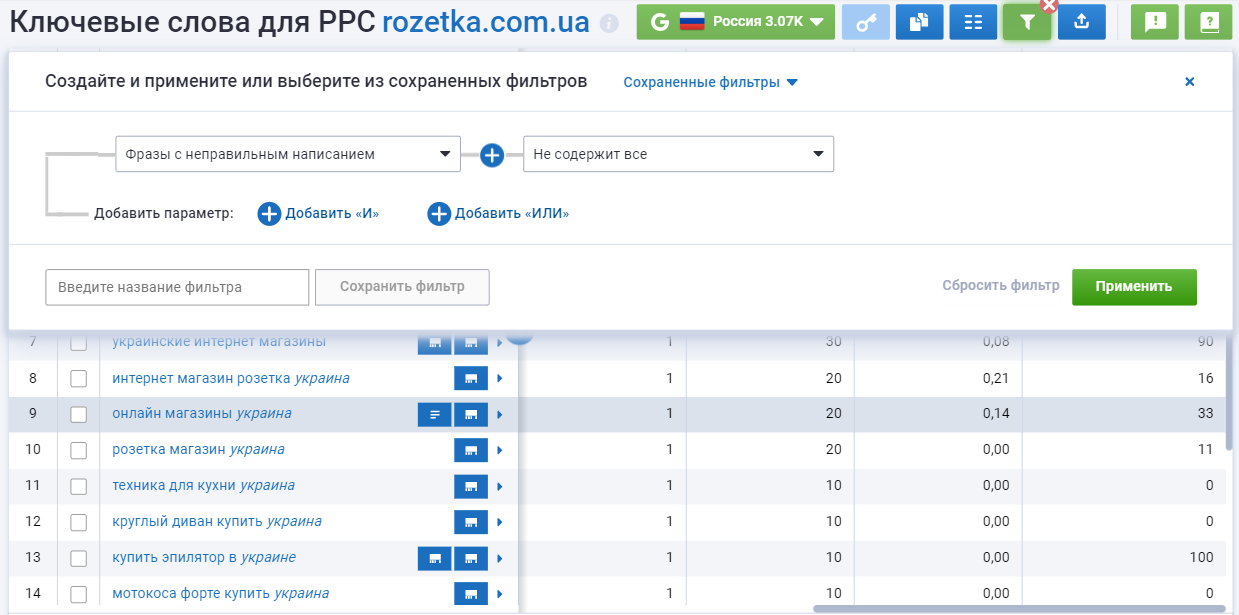Open keyword «интернет магазин розетка украина»

point(231,378)
